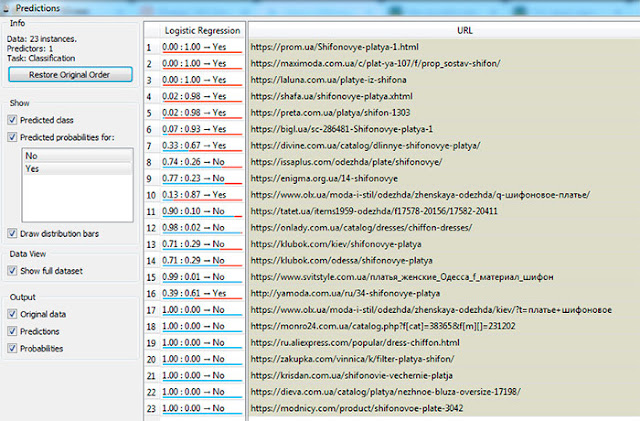Sort by the Logistic Regression column header
The height and width of the screenshot is (421, 640).
point(202,31)
